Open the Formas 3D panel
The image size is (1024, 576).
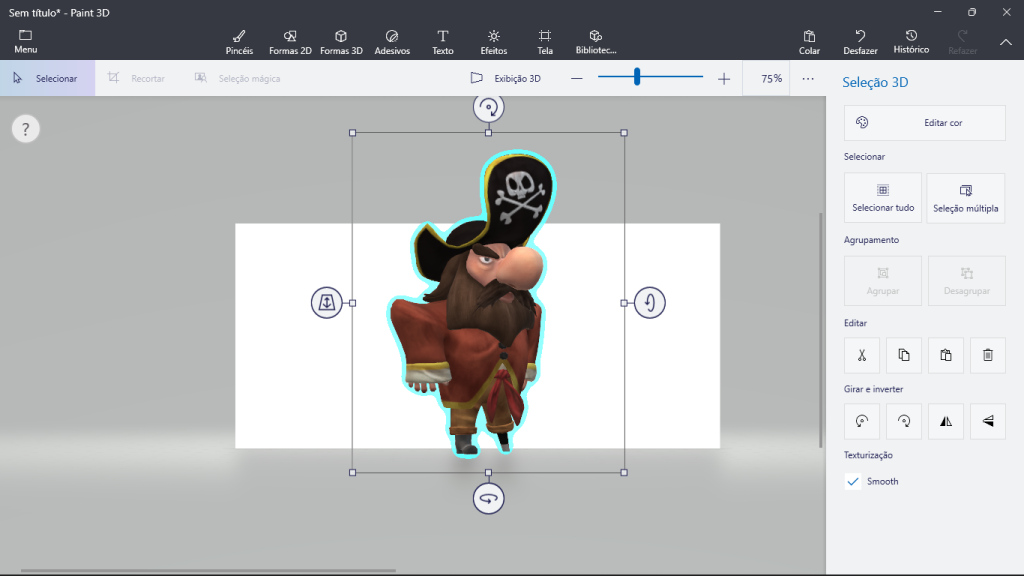341,42
